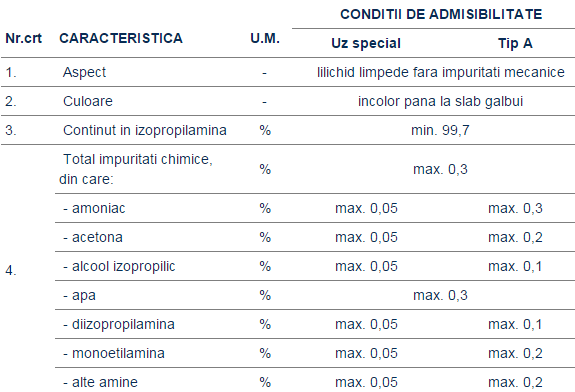The width and height of the screenshot is (575, 392).
Task: Click the CARACTERISTICA column header
Action: [121, 38]
